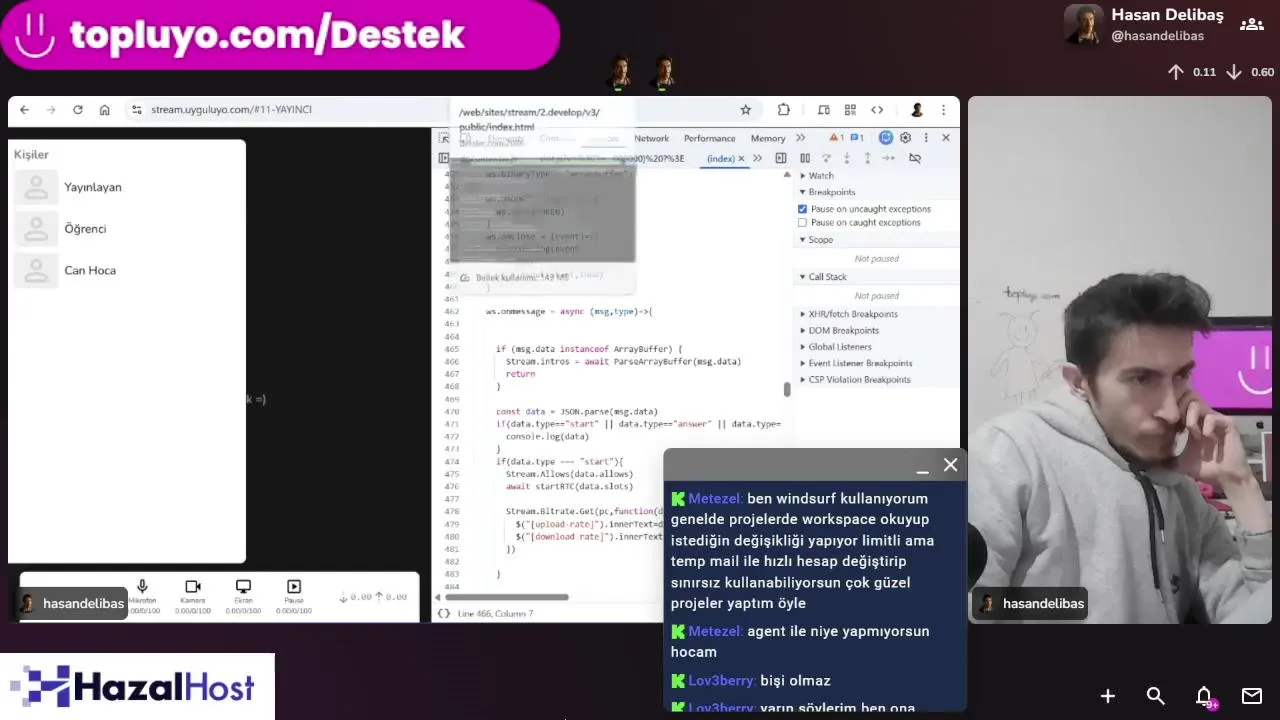The width and height of the screenshot is (1280, 720).
Task: Pause script execution in the debugger
Action: coord(805,158)
